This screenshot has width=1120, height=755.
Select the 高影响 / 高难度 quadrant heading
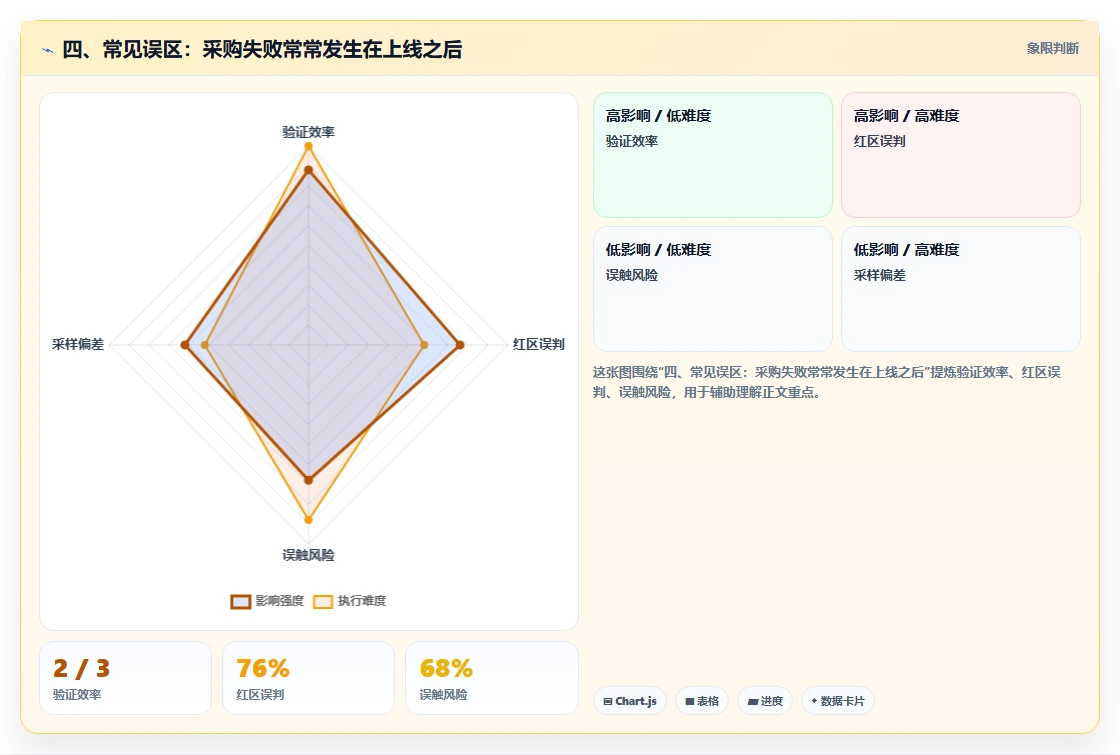[906, 116]
